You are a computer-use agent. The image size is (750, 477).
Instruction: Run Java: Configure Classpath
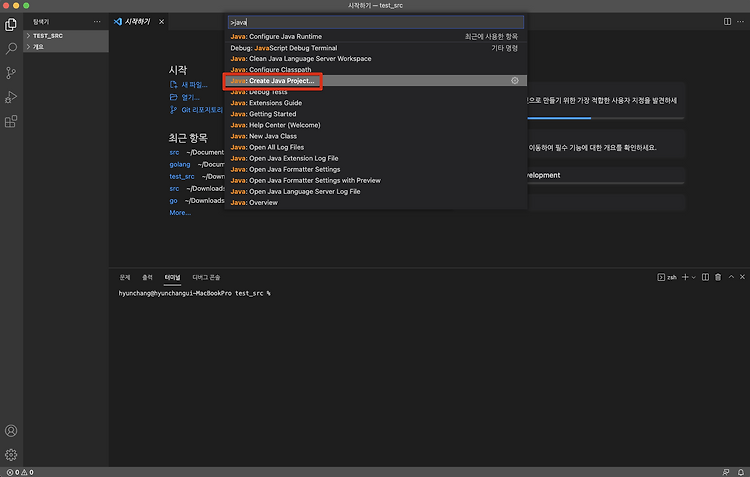376,70
